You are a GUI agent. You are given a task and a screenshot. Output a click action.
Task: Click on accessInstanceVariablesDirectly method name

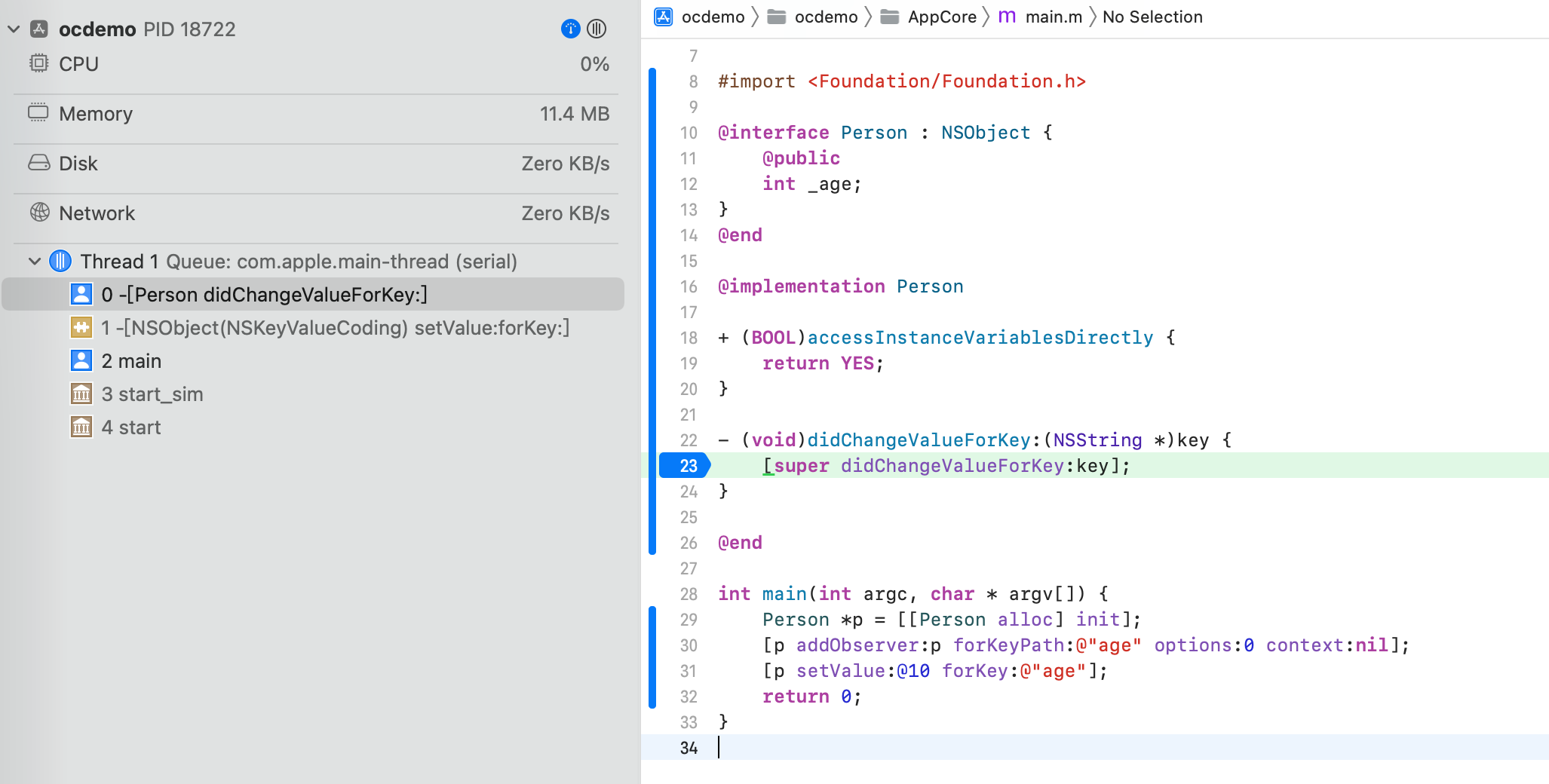(x=980, y=338)
